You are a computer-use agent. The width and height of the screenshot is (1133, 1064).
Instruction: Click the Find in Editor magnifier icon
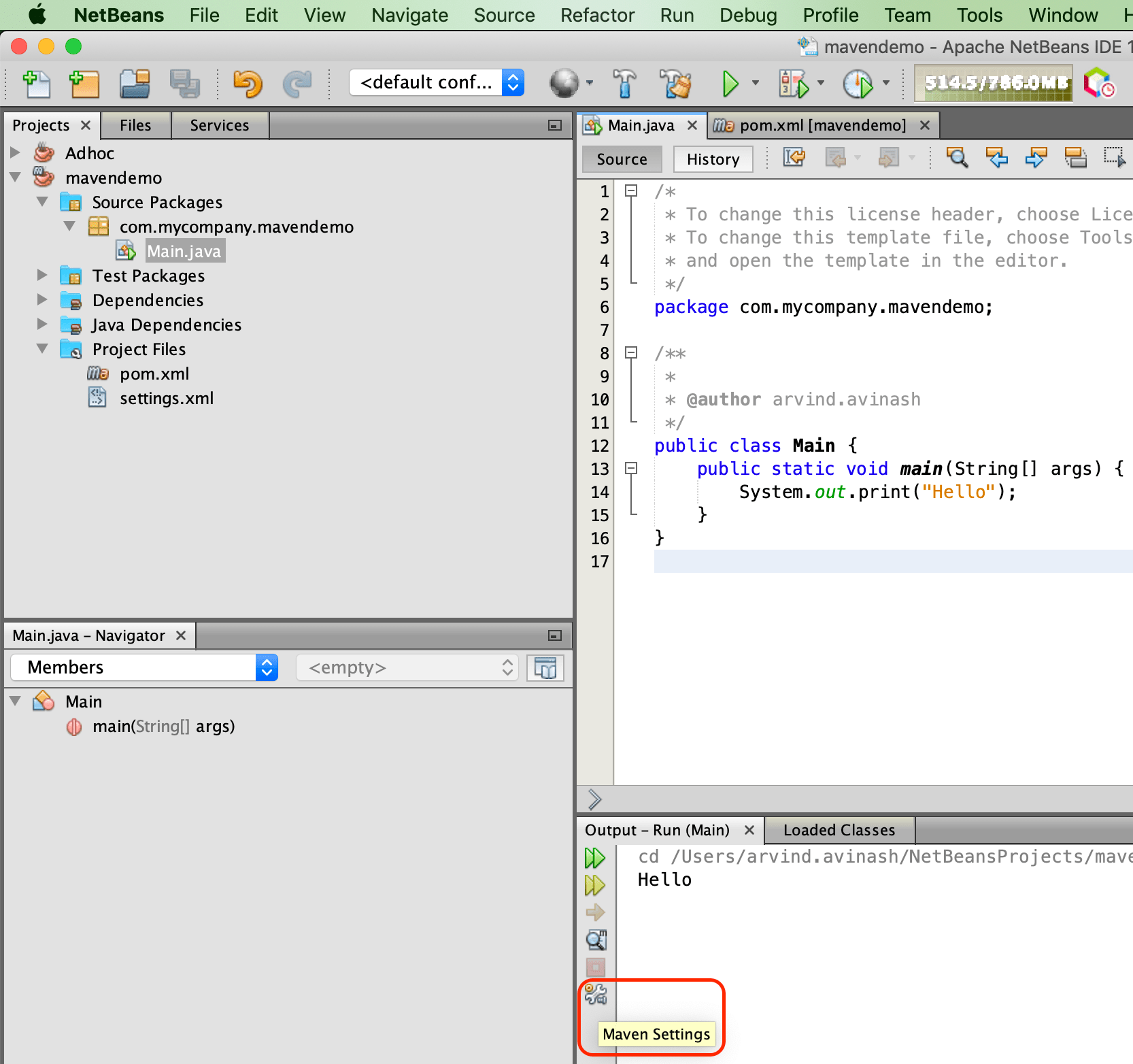point(958,158)
